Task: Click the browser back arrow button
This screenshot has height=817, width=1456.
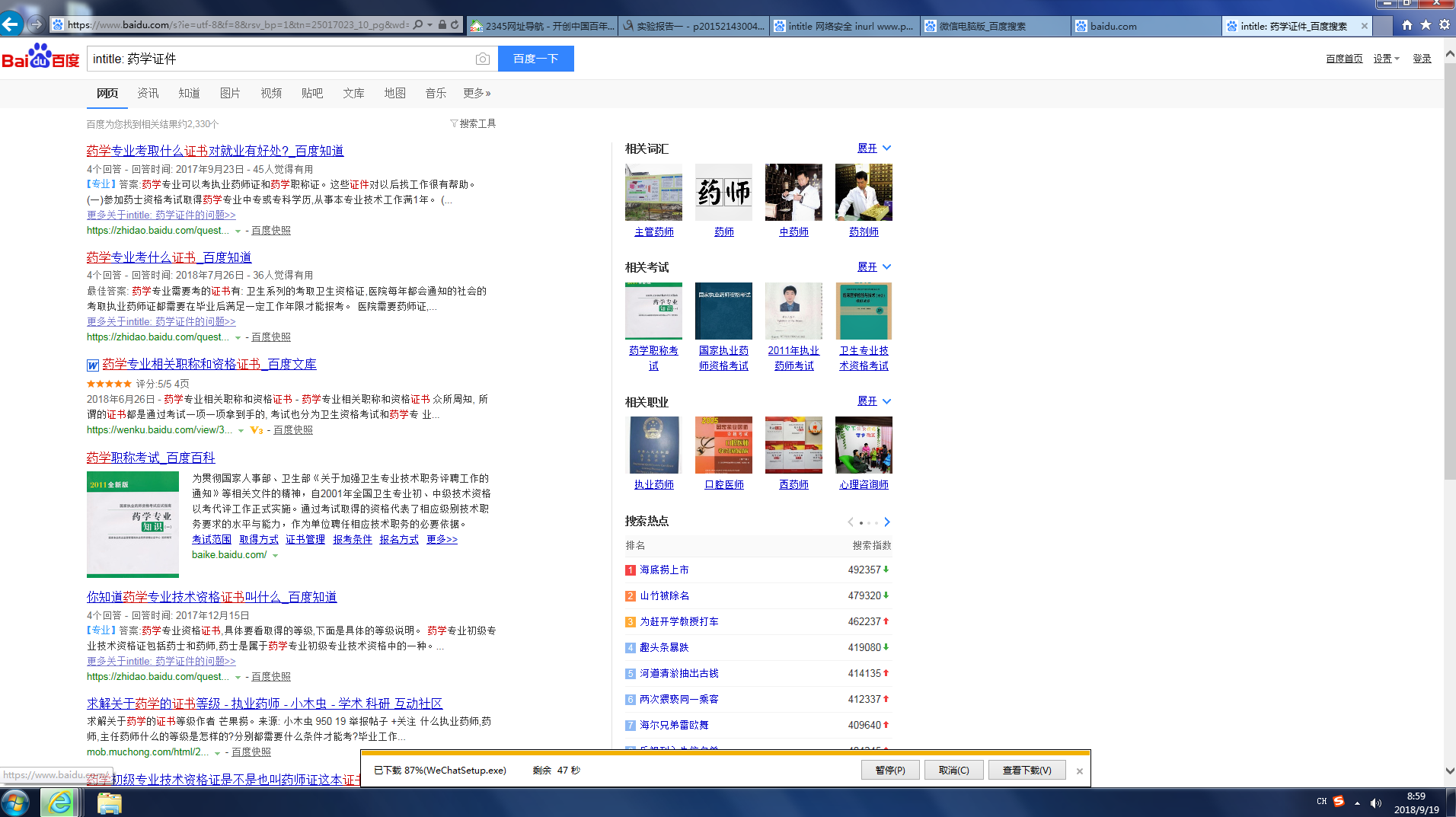Action: (x=11, y=24)
